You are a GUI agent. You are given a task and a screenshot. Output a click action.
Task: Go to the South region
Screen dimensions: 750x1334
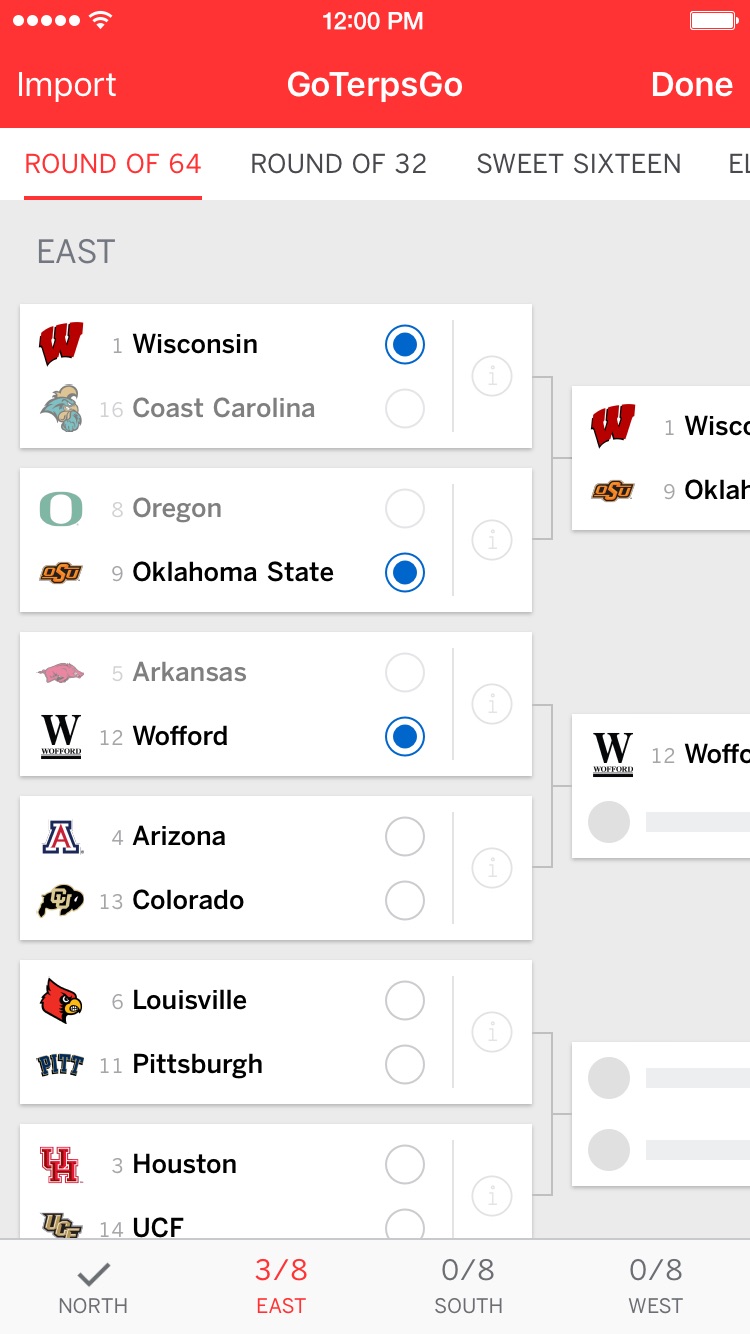pos(468,1286)
